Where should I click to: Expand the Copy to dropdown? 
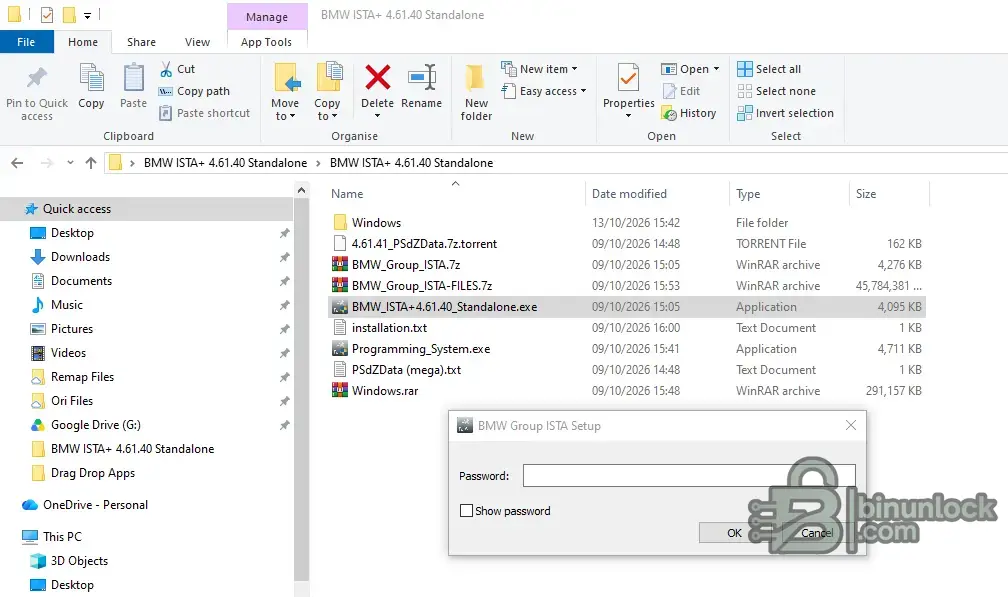coord(334,117)
